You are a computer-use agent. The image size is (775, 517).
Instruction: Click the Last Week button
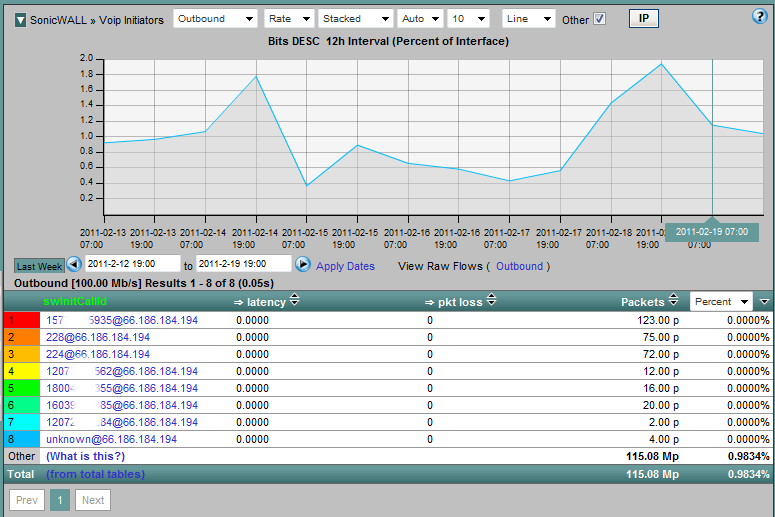[39, 266]
